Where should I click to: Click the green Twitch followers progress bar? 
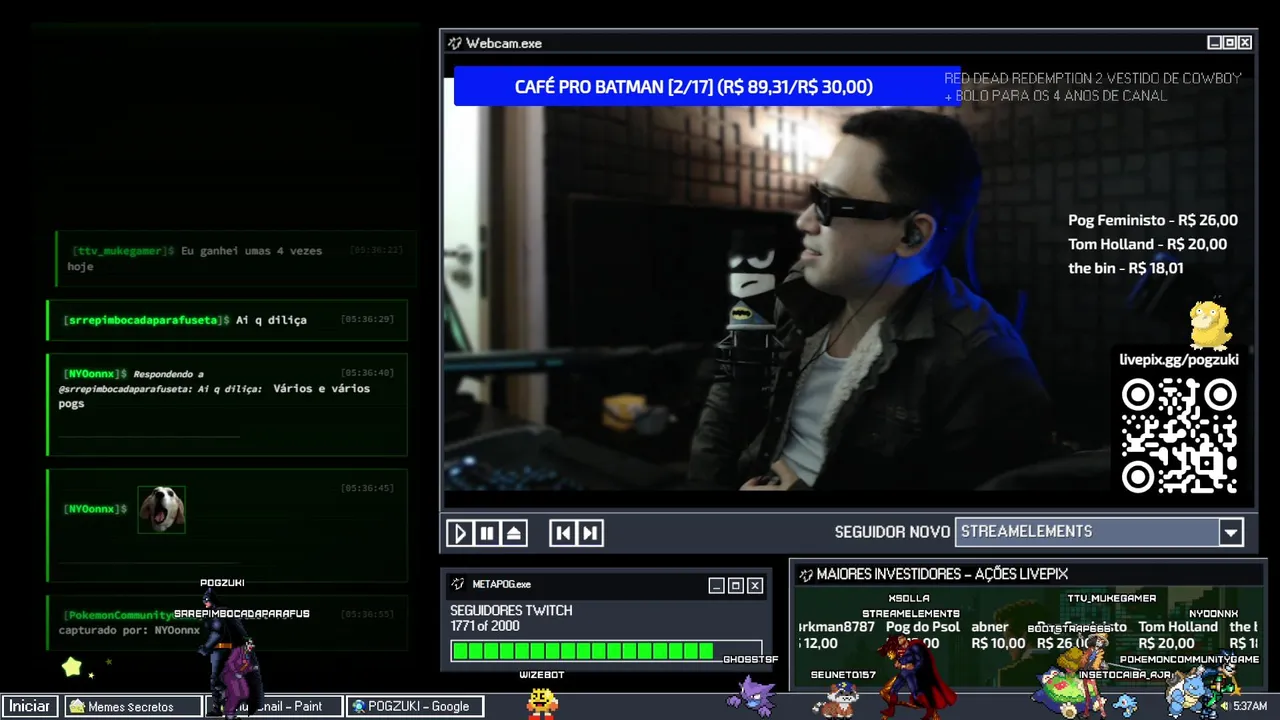[x=606, y=652]
